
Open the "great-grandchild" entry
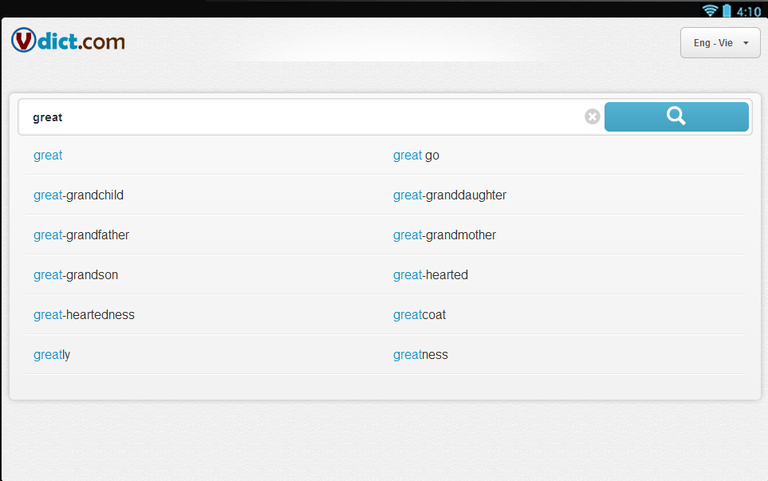click(x=78, y=195)
